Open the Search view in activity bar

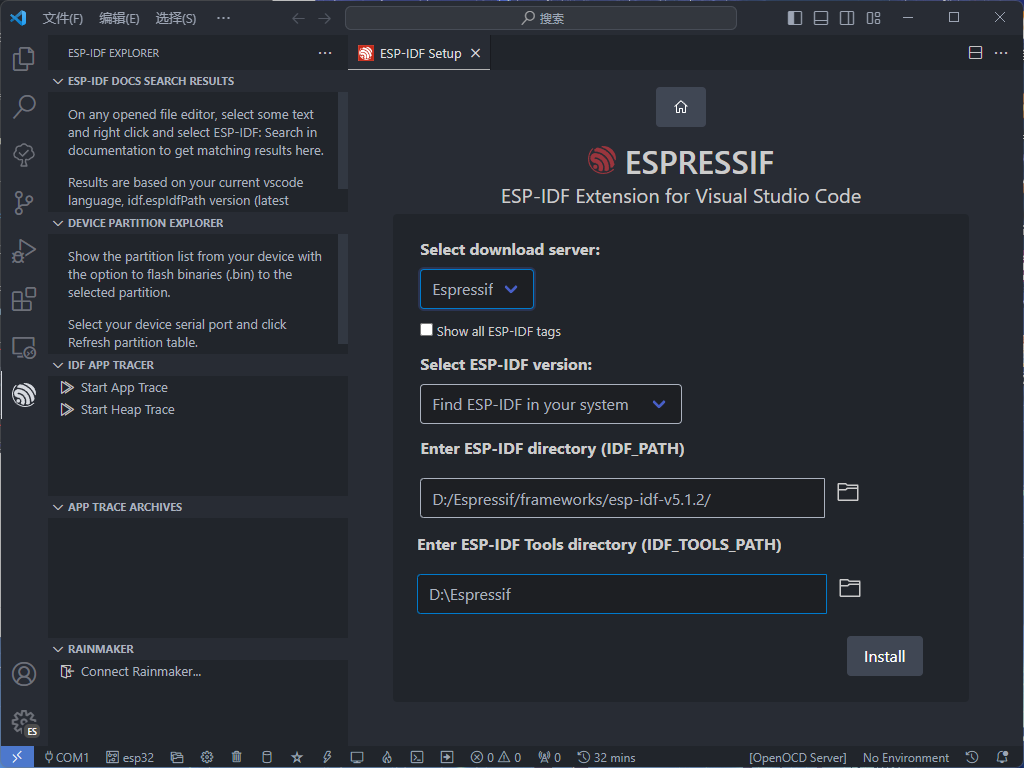(x=24, y=106)
